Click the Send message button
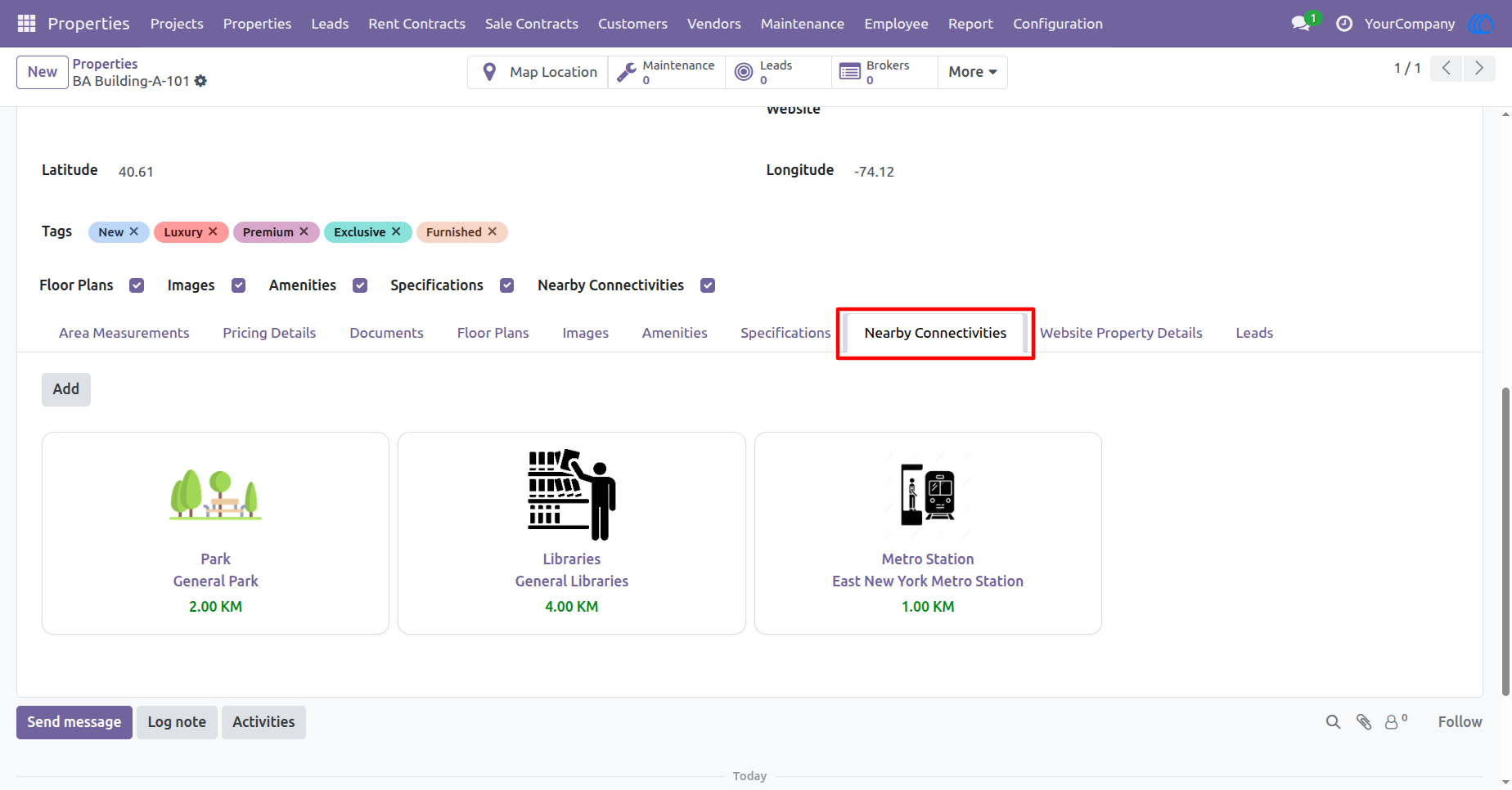The height and width of the screenshot is (790, 1512). (74, 722)
